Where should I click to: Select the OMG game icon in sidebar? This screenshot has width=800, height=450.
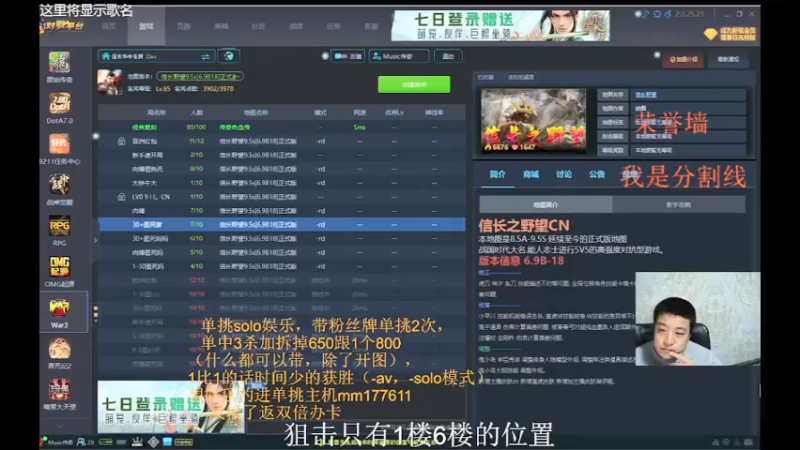(x=59, y=267)
